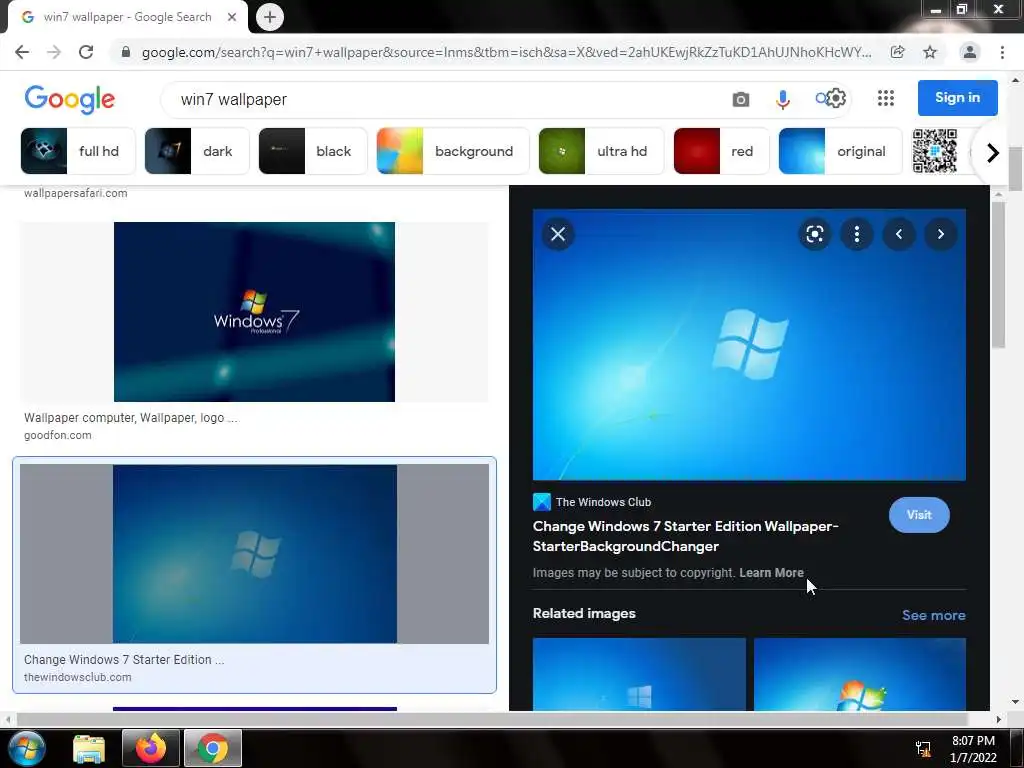Click the taskbar clock showing 8:07 PM
The width and height of the screenshot is (1024, 768).
[x=973, y=748]
